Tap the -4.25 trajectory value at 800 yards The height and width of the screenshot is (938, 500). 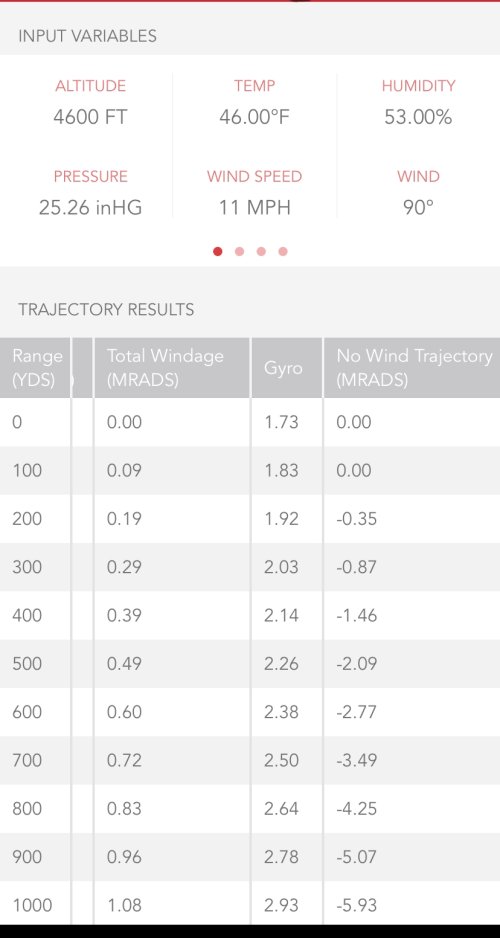click(x=356, y=808)
